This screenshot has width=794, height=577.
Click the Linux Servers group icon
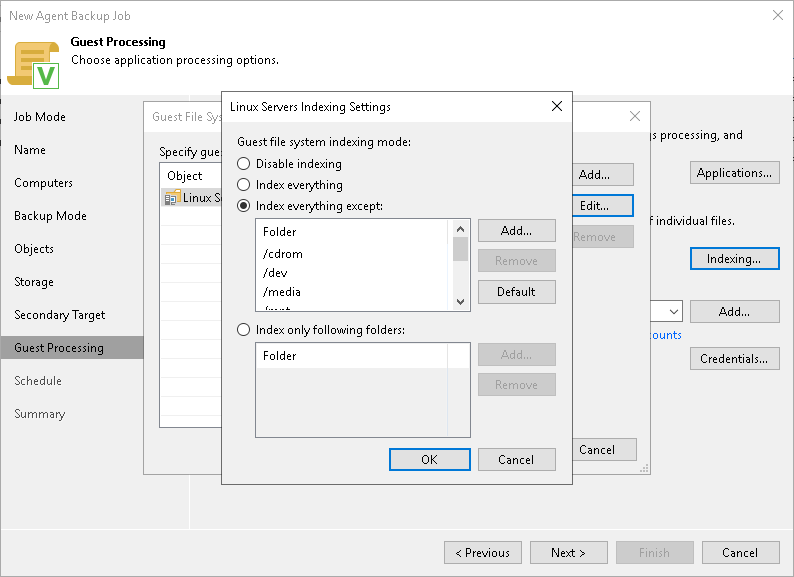[x=173, y=198]
